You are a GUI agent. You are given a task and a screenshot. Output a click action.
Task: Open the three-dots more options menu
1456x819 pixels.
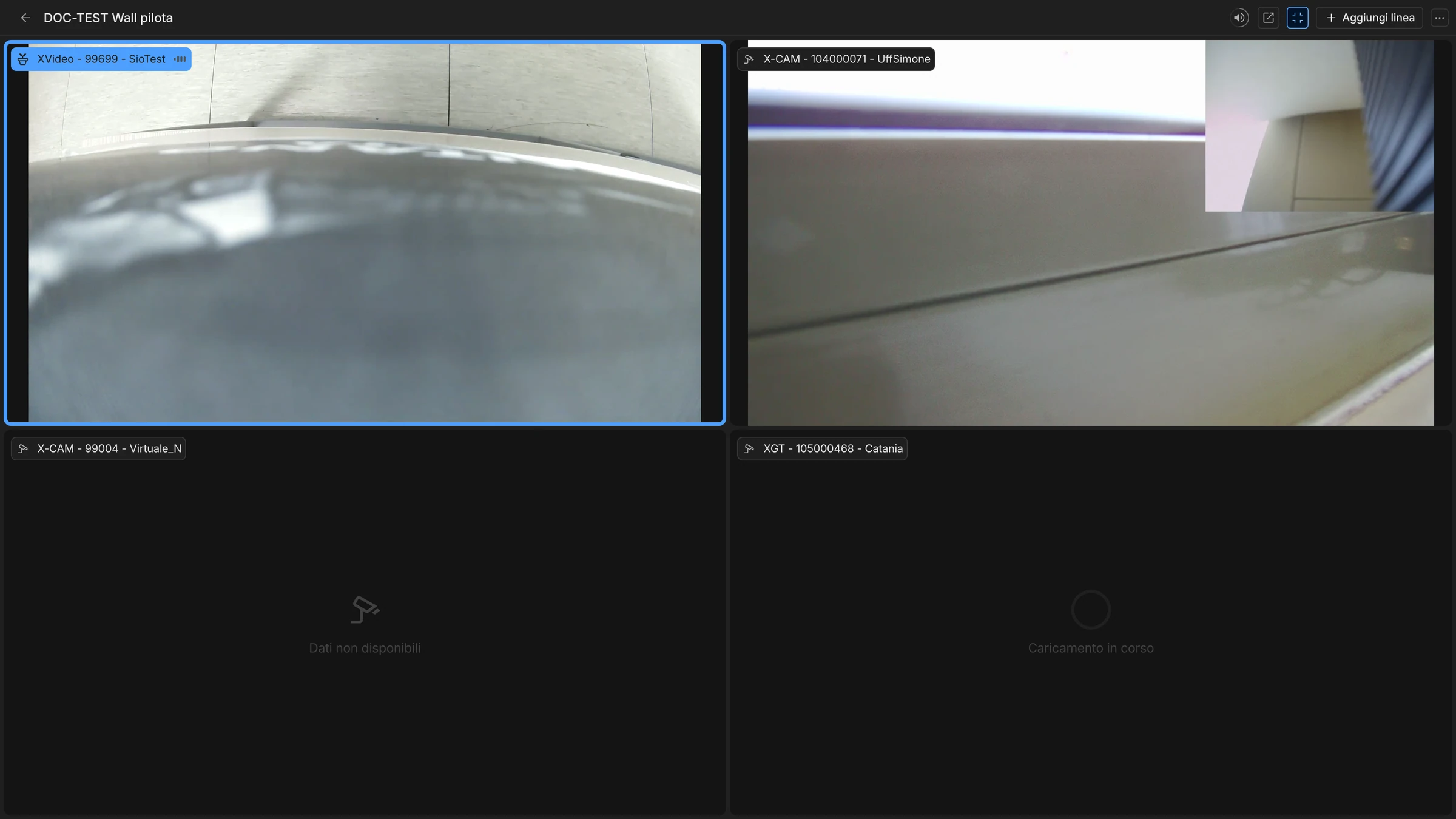coord(1440,18)
